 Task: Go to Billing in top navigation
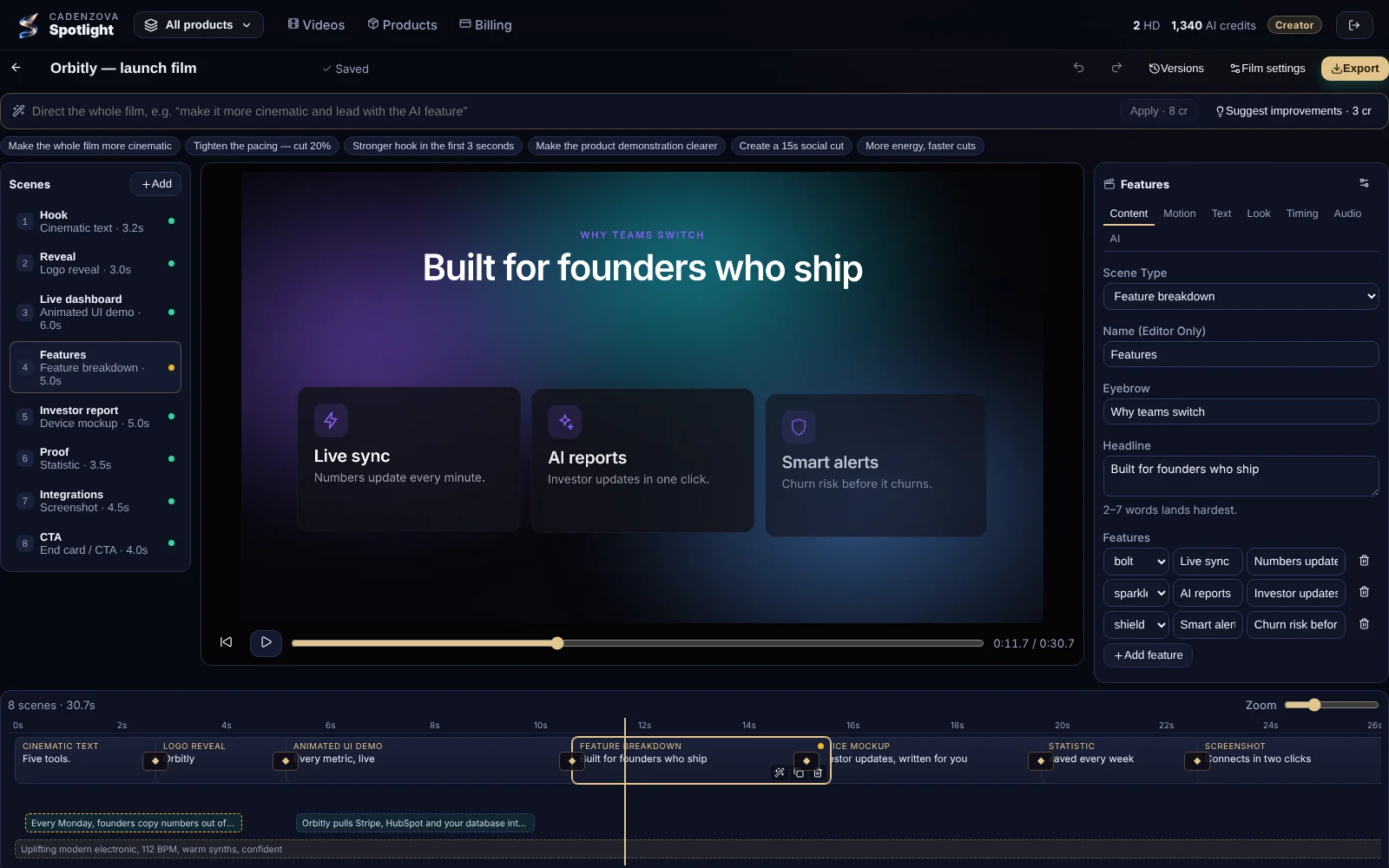pos(485,25)
